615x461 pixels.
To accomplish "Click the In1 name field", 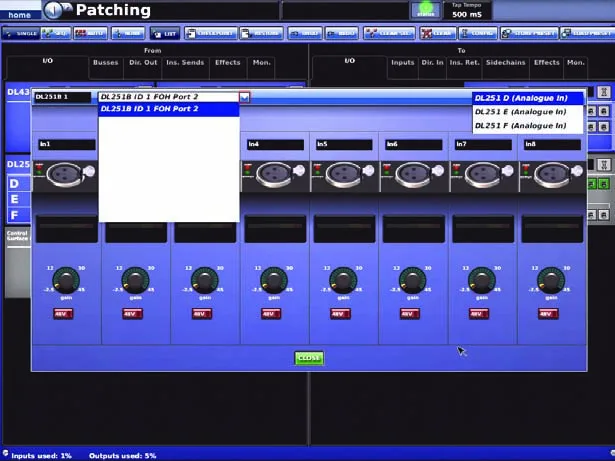I will pos(67,144).
